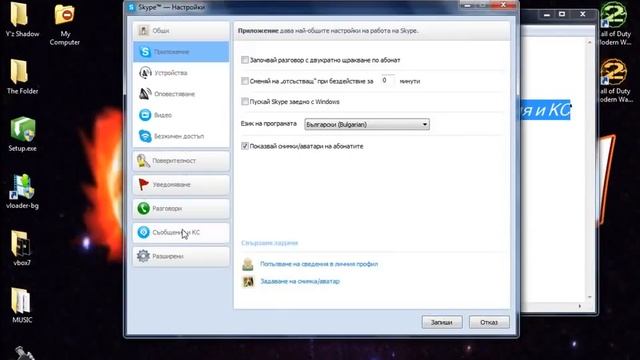Open the Разговори section
The height and width of the screenshot is (360, 640).
[x=181, y=209]
